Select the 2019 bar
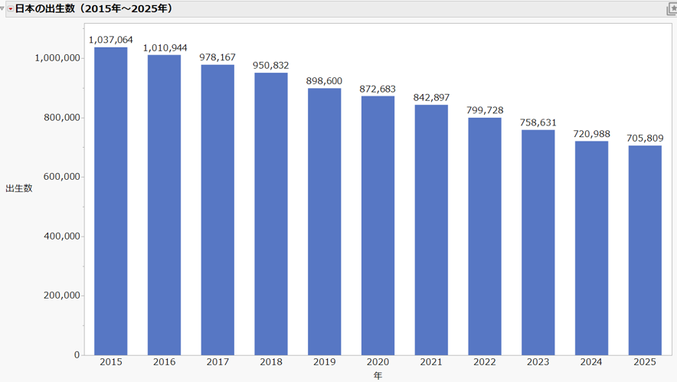The height and width of the screenshot is (382, 677). click(x=324, y=222)
